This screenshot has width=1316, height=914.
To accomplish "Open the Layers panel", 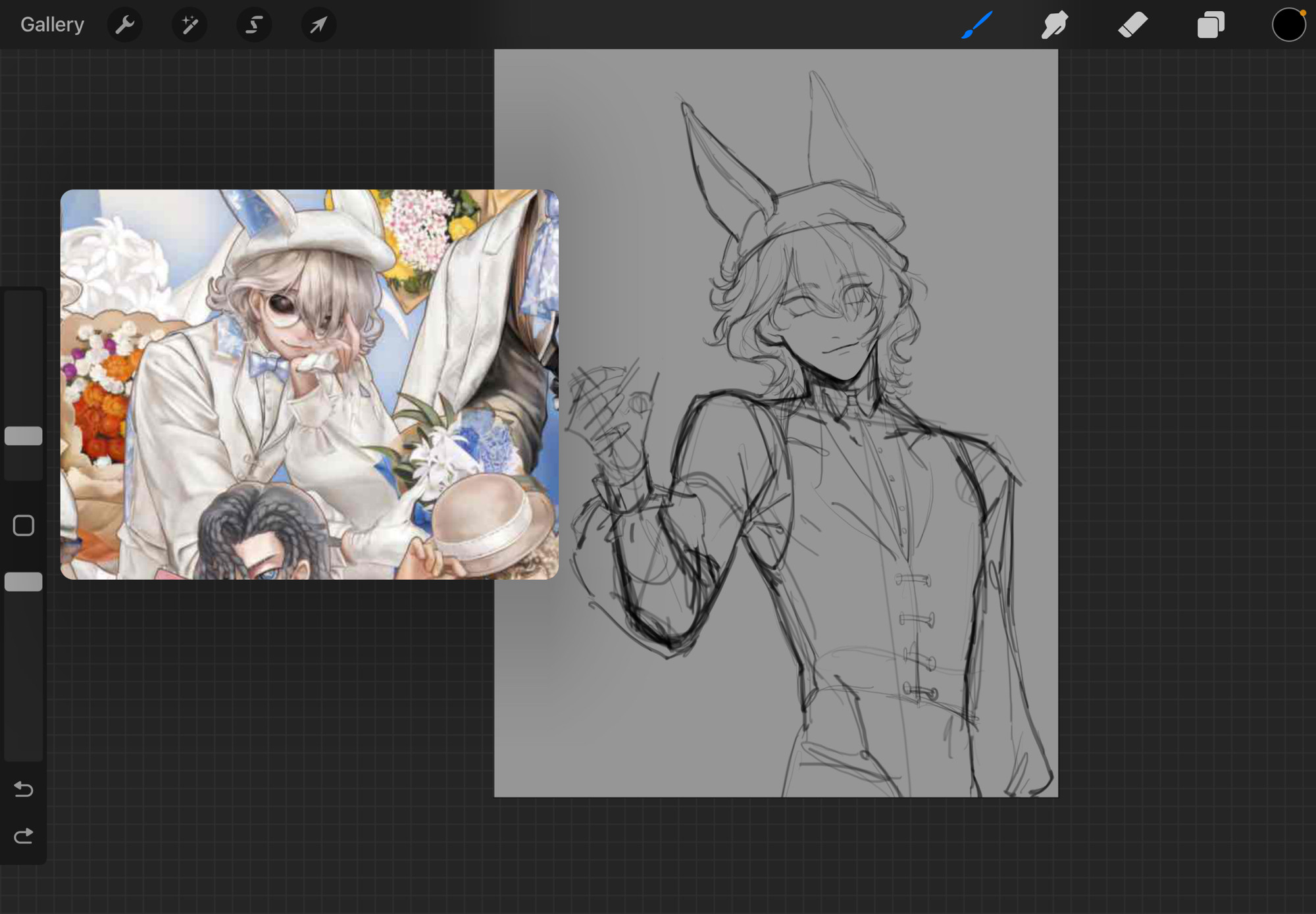I will [1211, 25].
